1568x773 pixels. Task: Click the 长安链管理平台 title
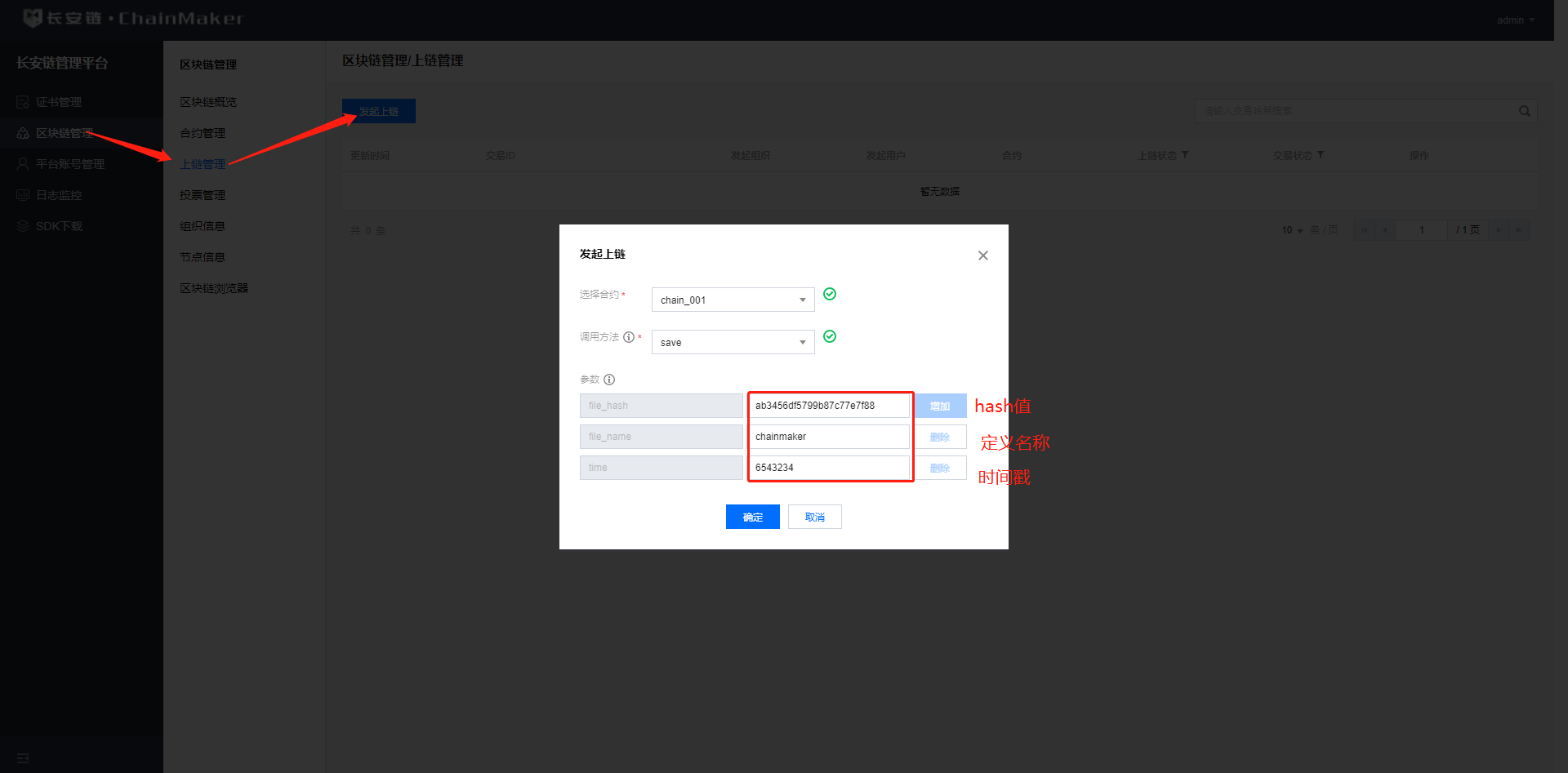62,63
